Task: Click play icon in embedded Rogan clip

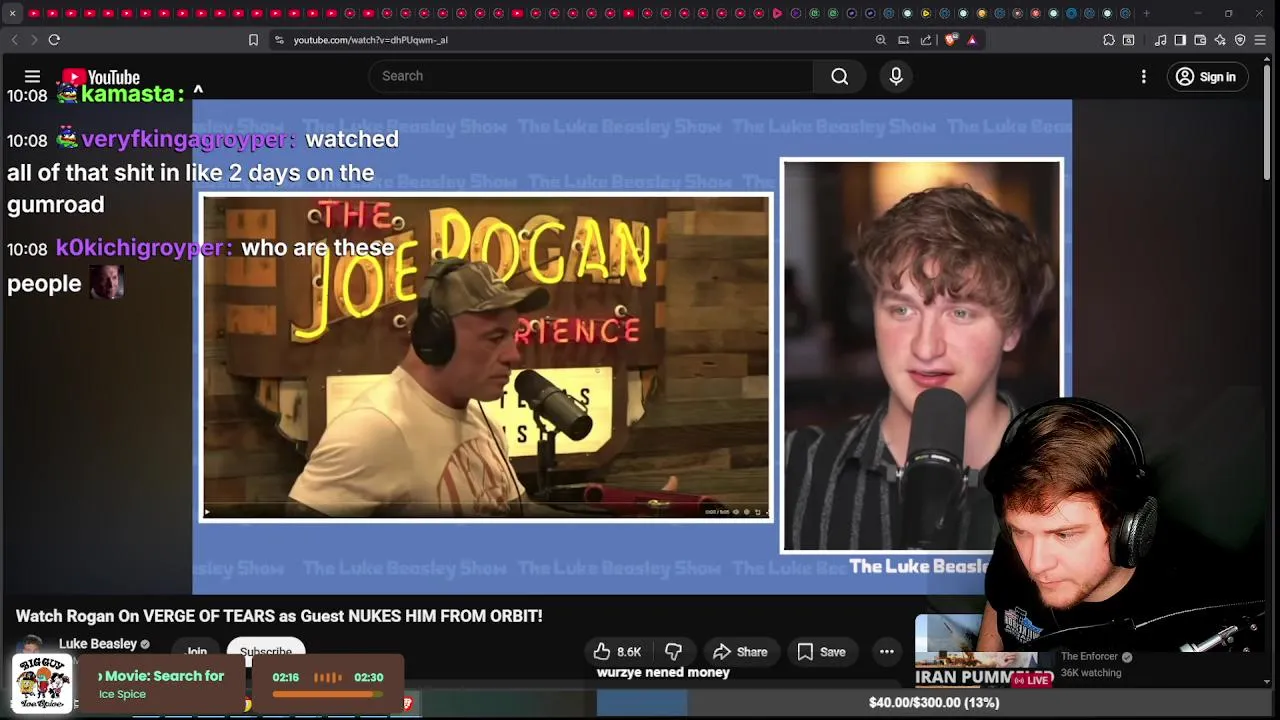Action: point(208,512)
